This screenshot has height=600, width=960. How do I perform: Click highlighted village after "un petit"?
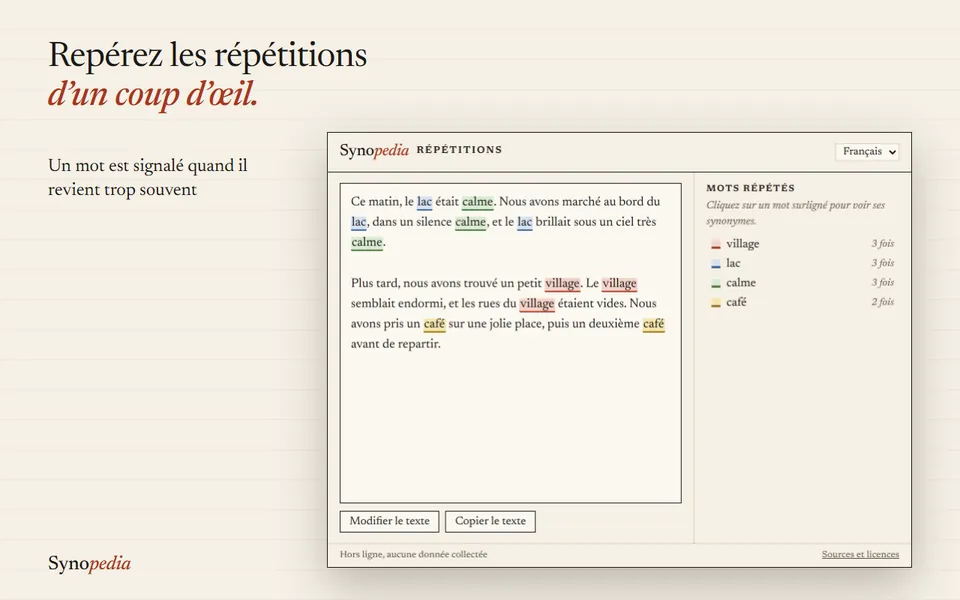(562, 283)
